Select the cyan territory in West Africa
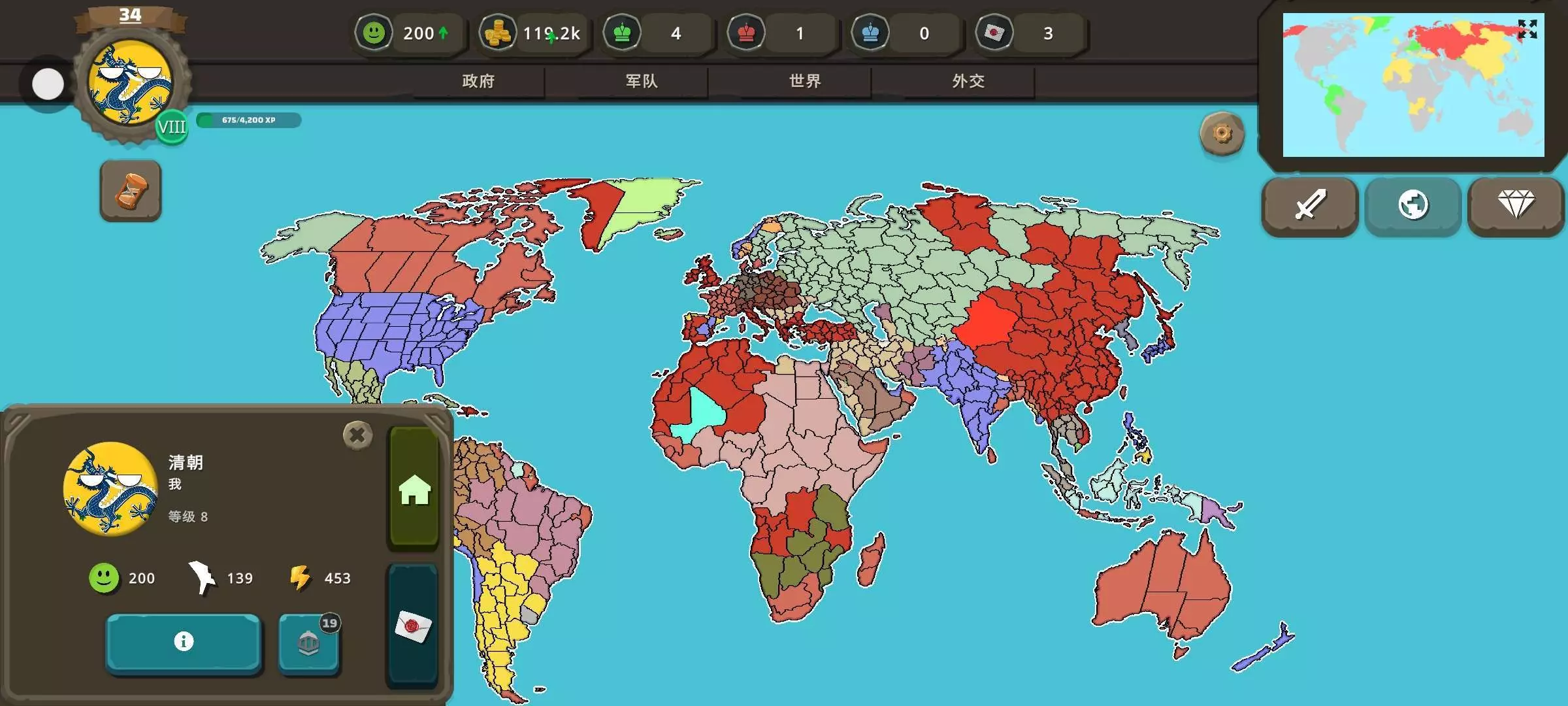Image resolution: width=1568 pixels, height=706 pixels. (704, 412)
